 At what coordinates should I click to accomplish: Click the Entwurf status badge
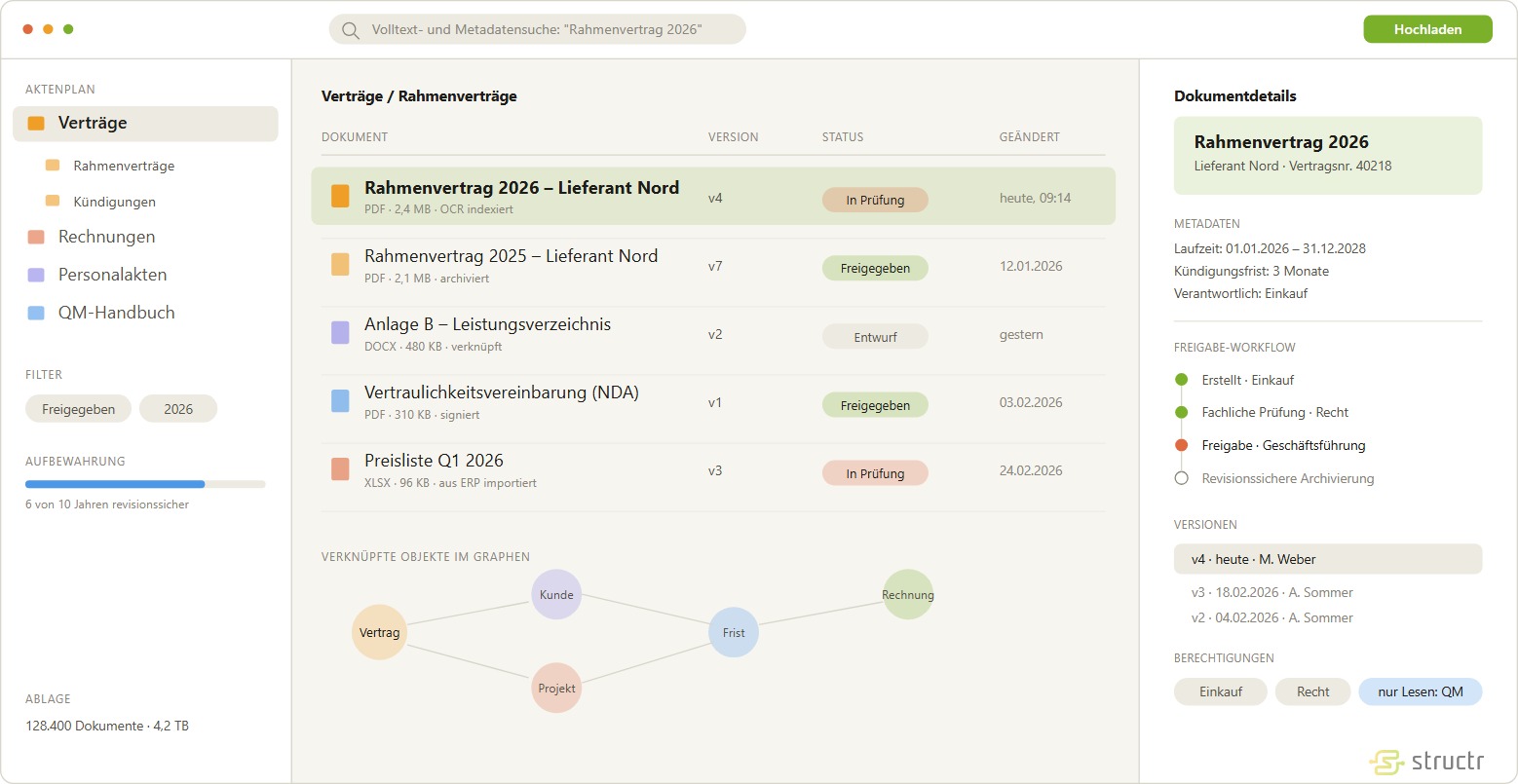click(x=875, y=337)
